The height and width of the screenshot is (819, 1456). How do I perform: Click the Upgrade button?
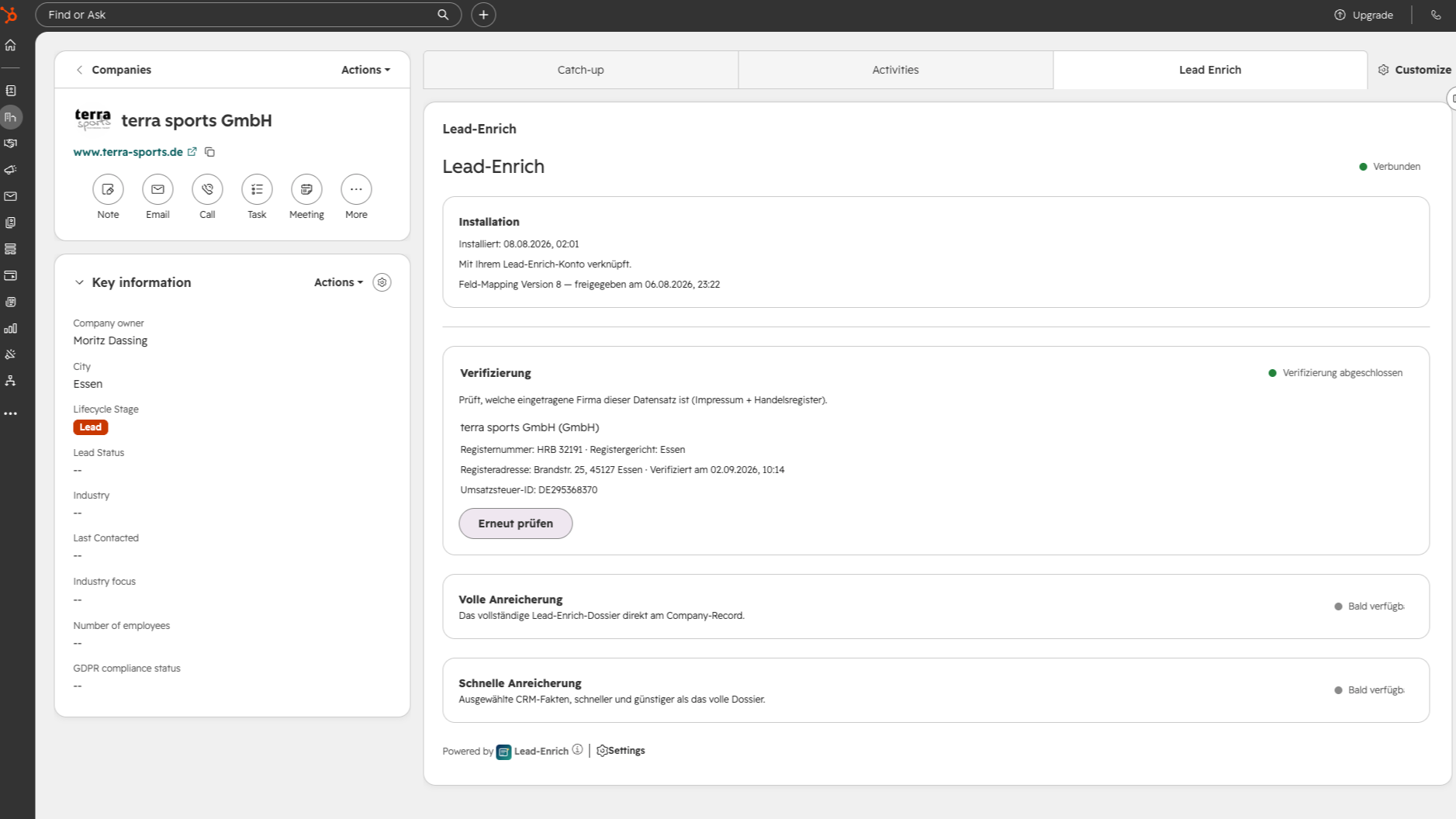point(1364,15)
